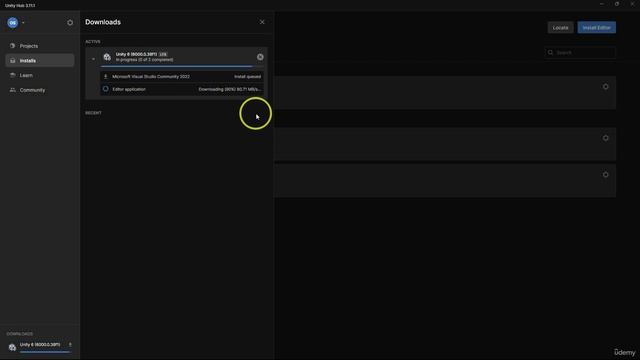Click the sidebar footer download progress bar
The image size is (640, 360).
[45, 351]
